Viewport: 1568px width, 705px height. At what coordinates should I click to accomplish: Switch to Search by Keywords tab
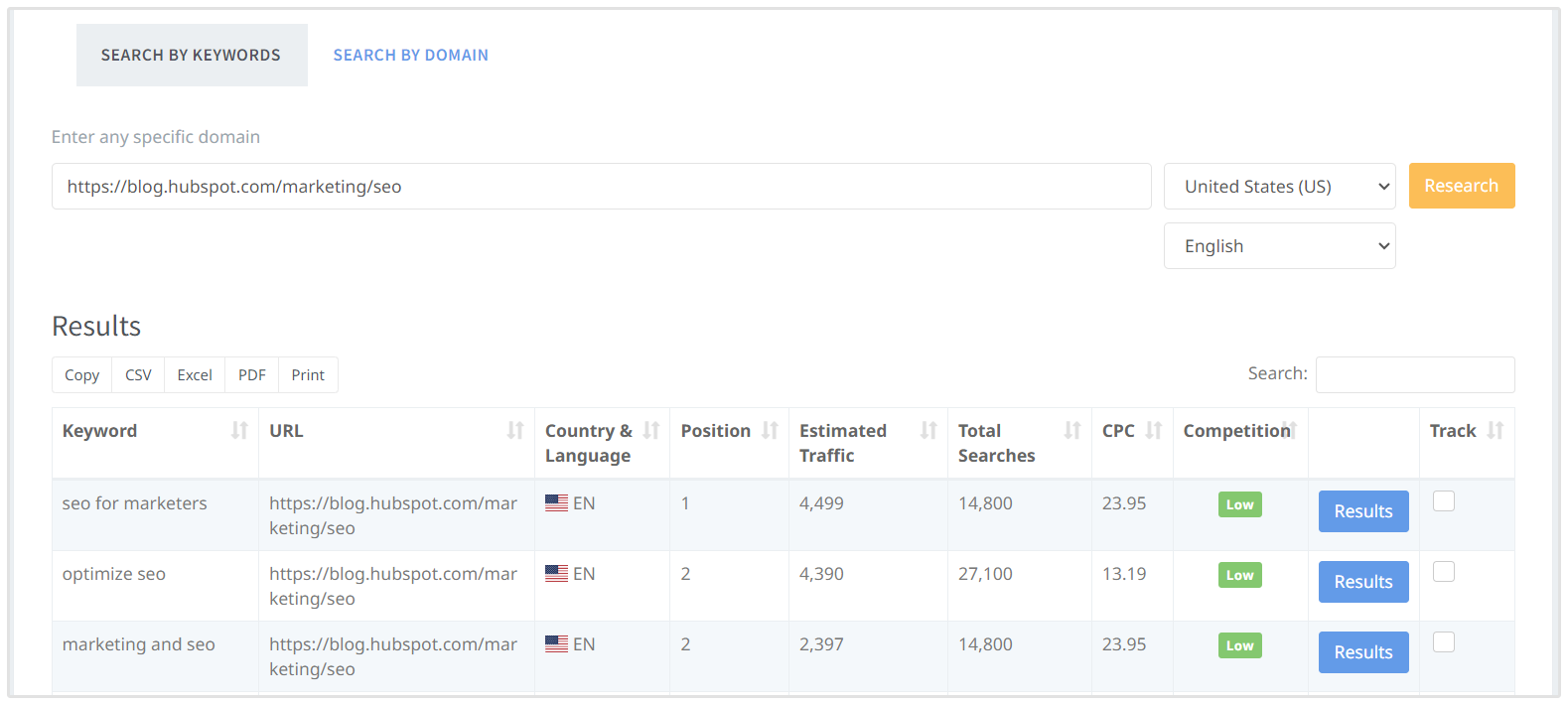(x=192, y=56)
